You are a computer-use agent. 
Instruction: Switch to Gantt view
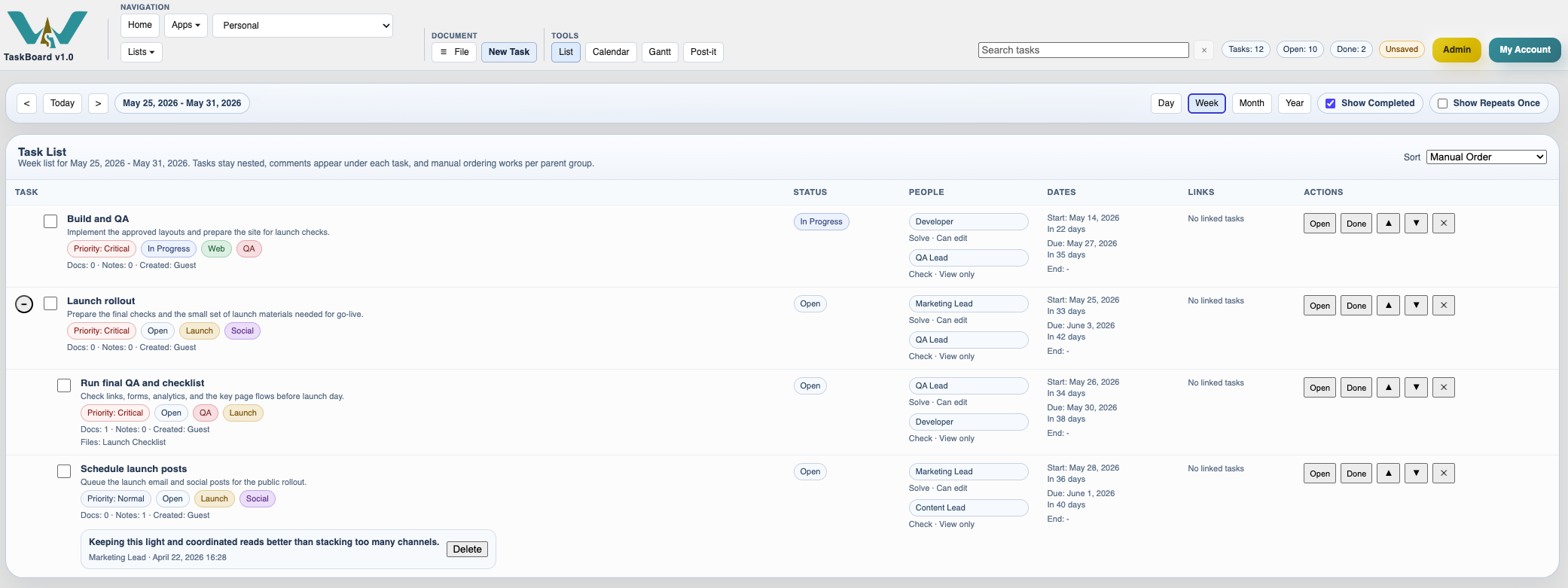pyautogui.click(x=660, y=52)
